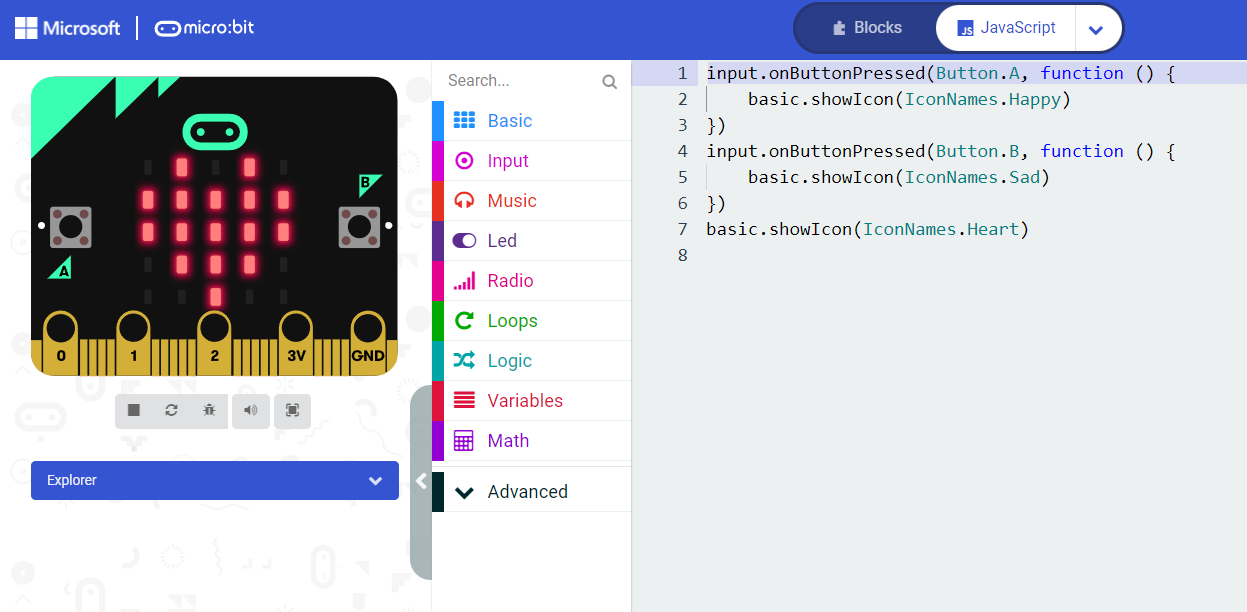Stop the simulator
This screenshot has width=1247, height=612.
pos(134,410)
